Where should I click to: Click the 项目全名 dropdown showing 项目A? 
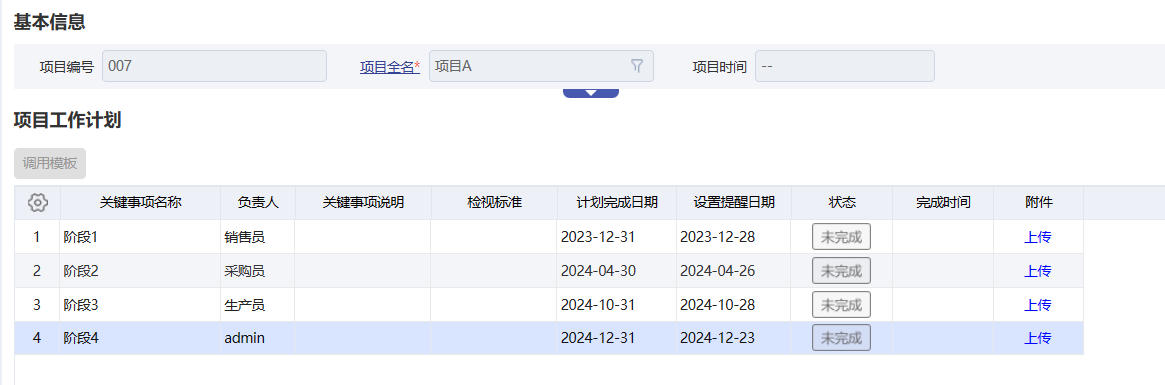[541, 66]
